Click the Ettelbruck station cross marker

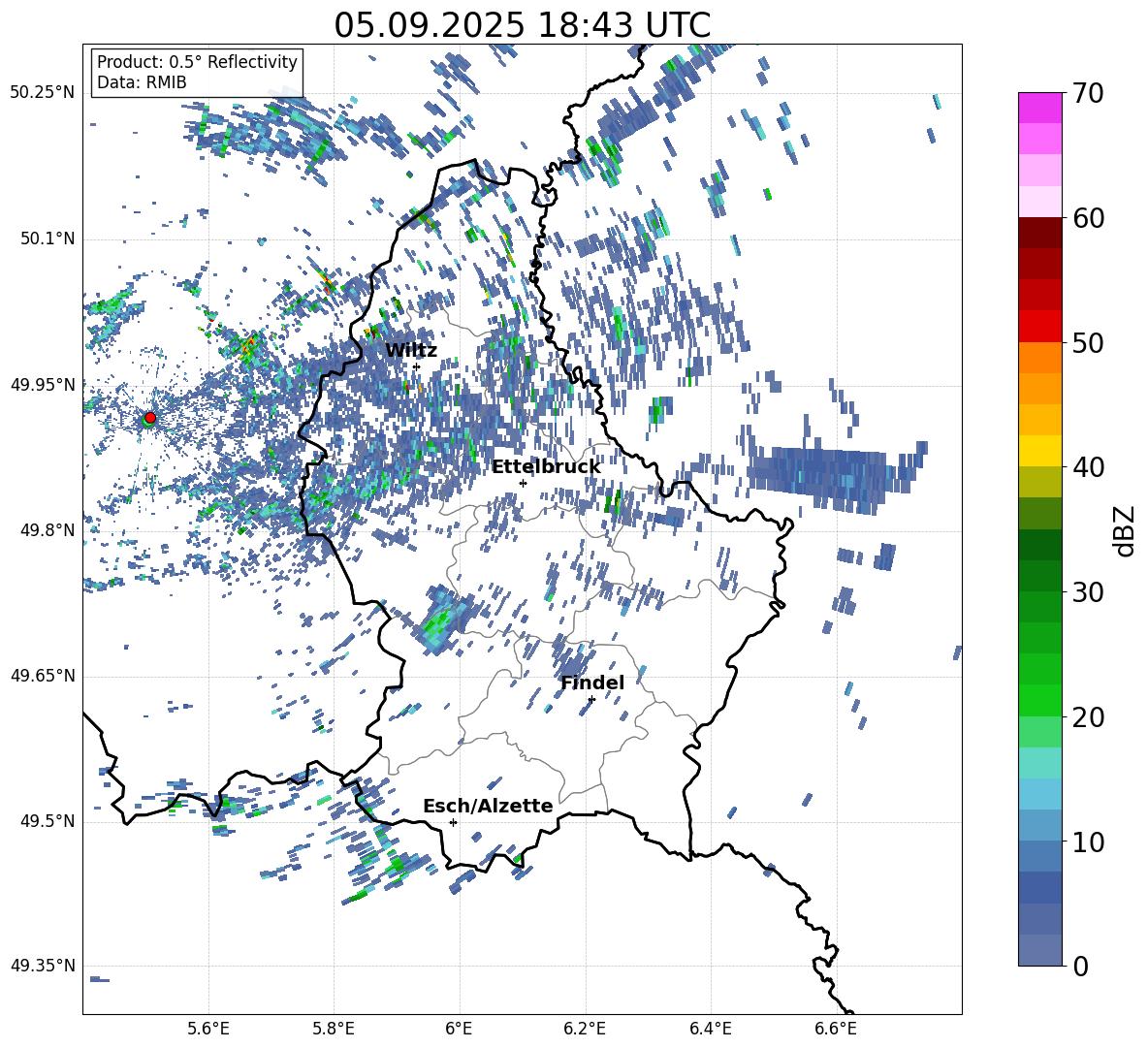coord(523,483)
